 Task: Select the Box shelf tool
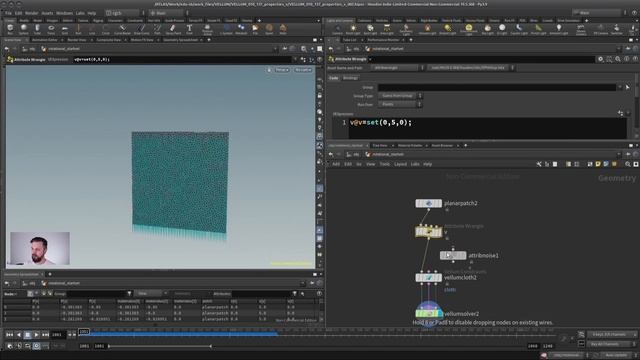(x=10, y=29)
